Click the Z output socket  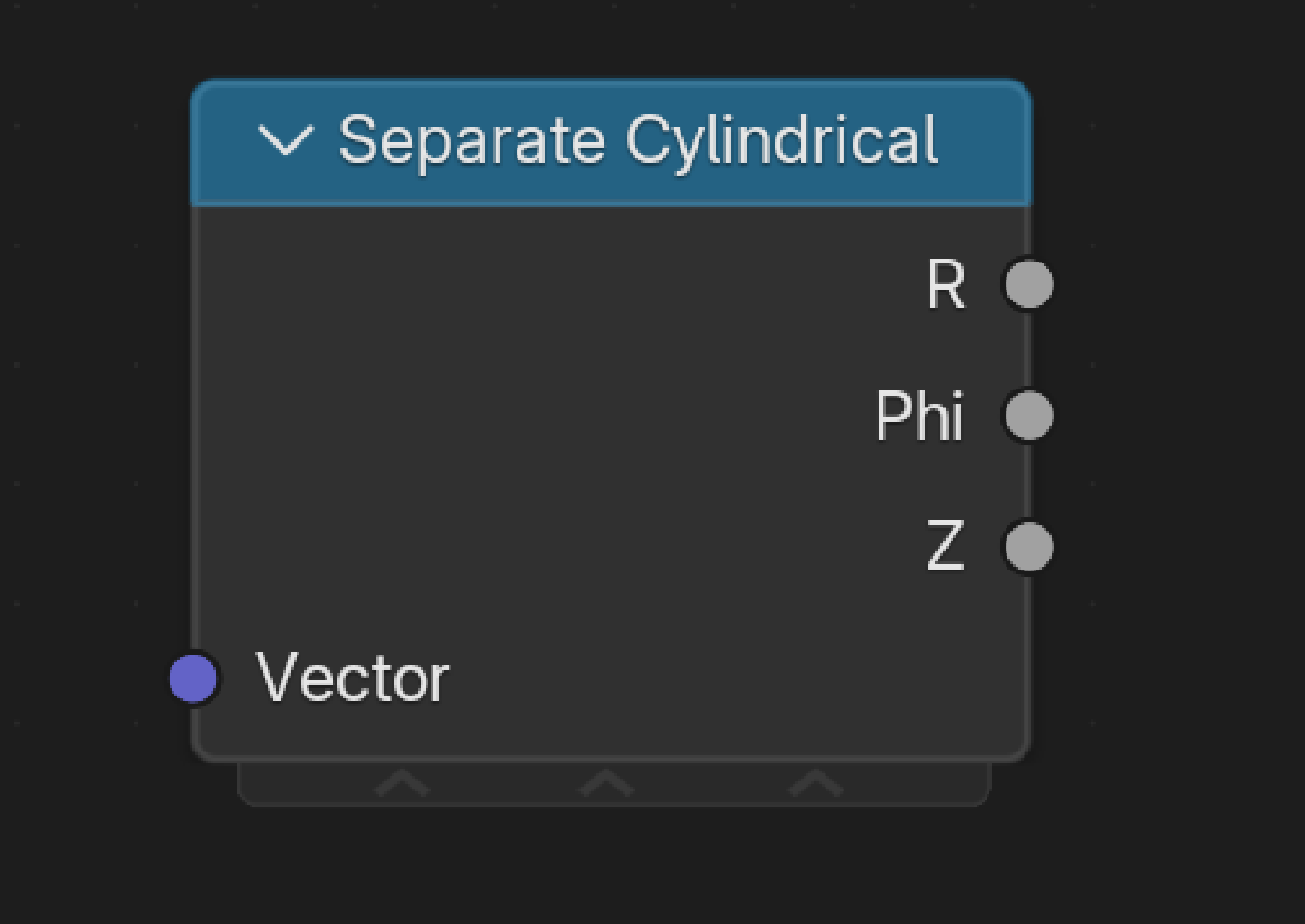[x=1028, y=547]
